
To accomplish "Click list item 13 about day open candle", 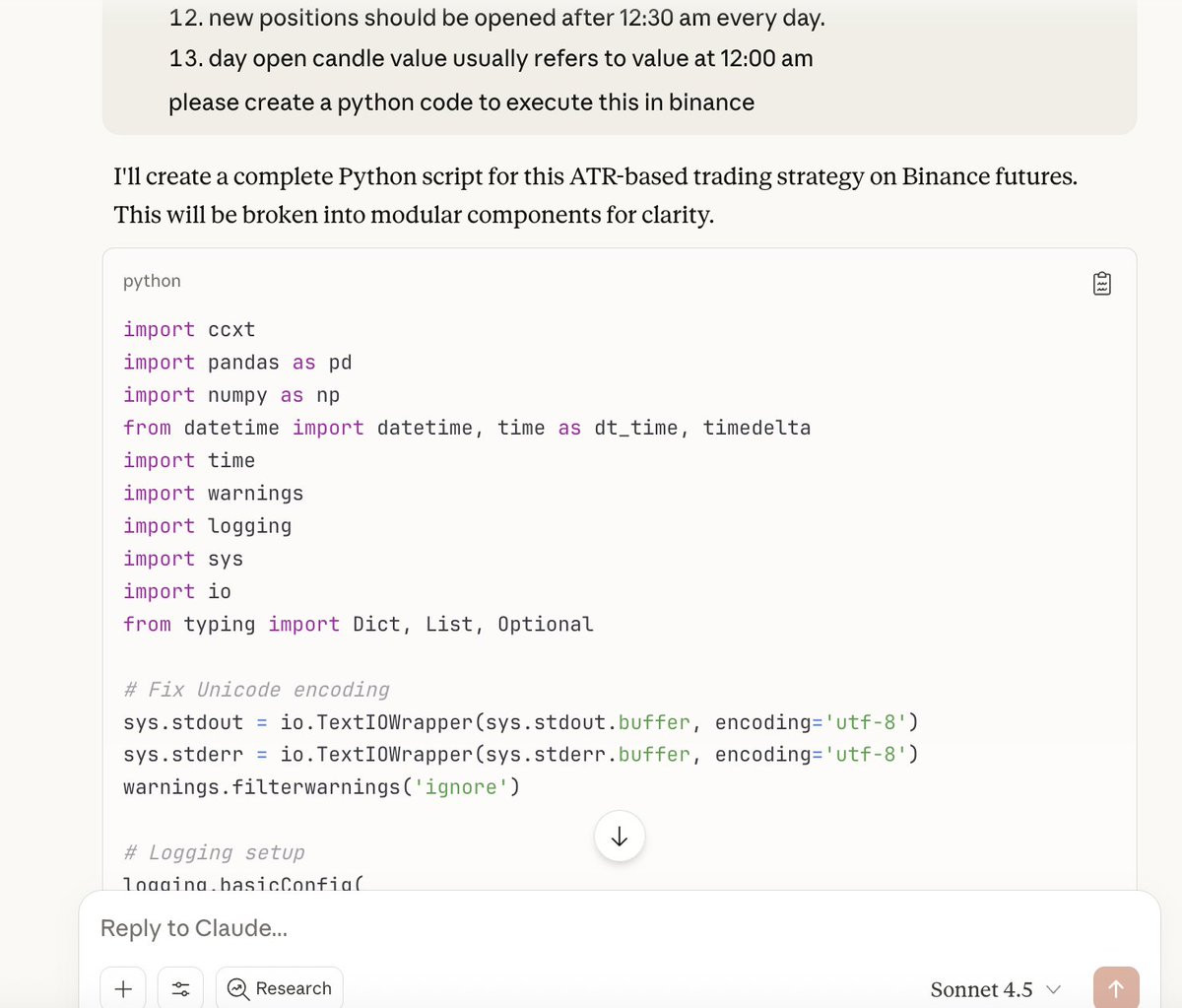I will coord(491,59).
